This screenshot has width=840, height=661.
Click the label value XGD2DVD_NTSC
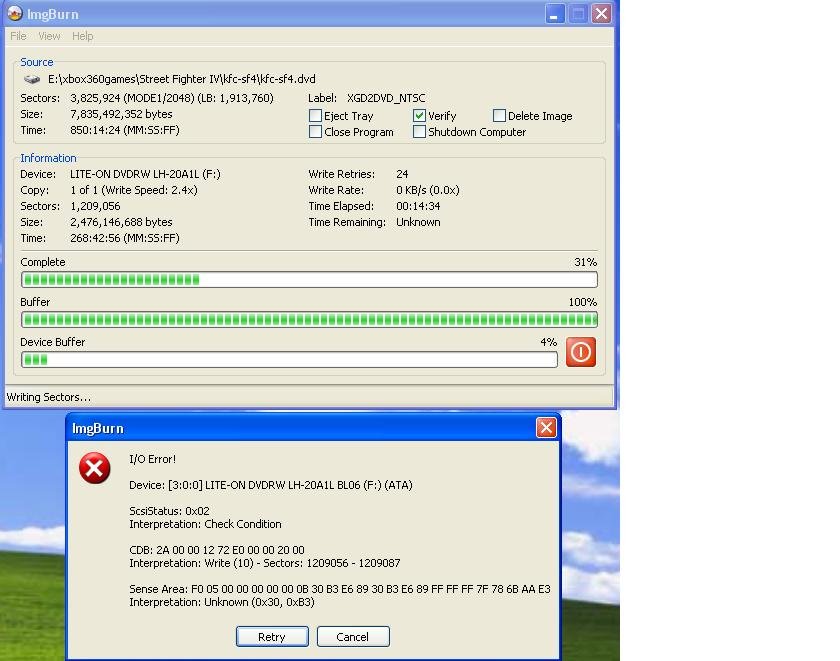386,98
